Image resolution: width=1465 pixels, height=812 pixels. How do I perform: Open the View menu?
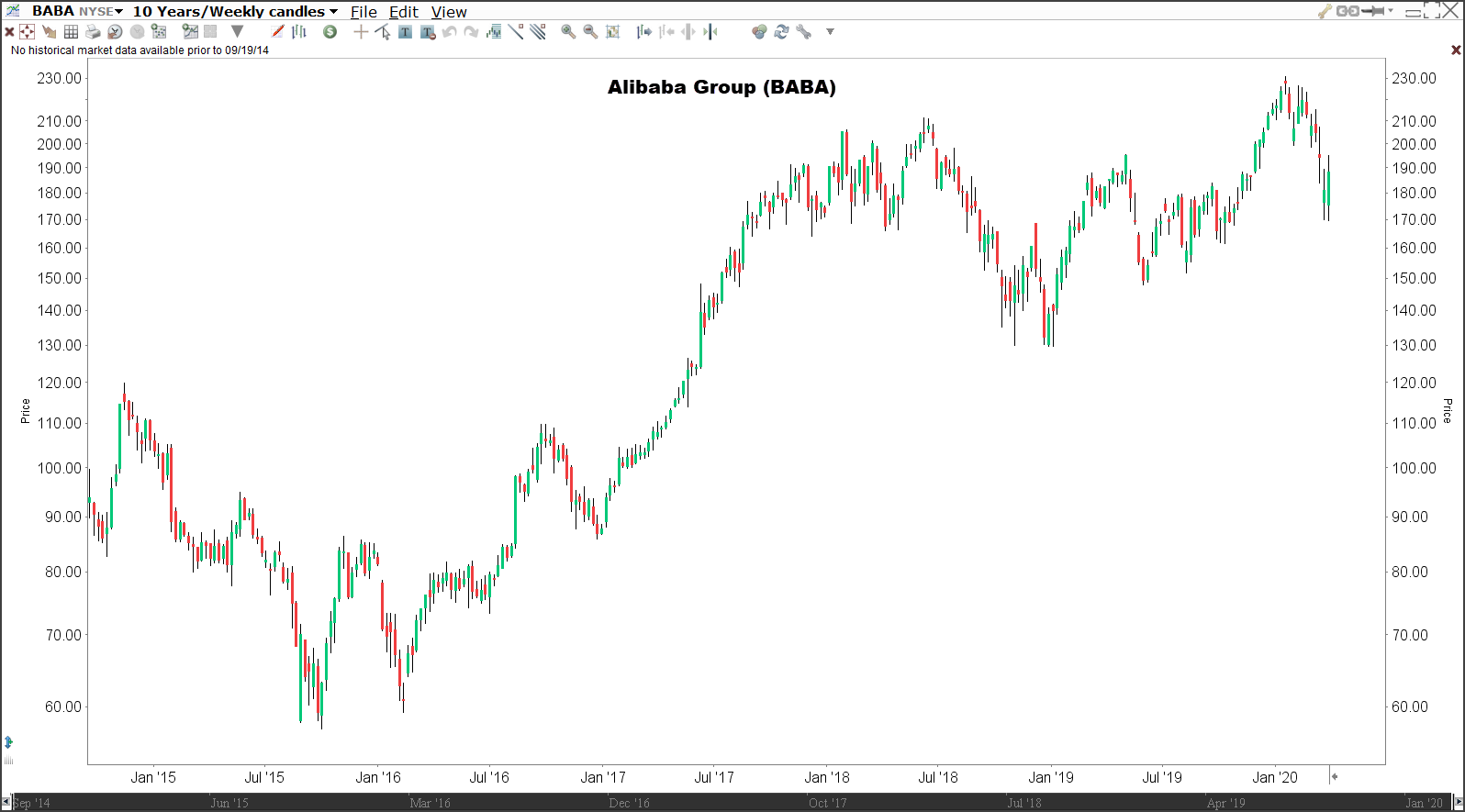click(449, 12)
